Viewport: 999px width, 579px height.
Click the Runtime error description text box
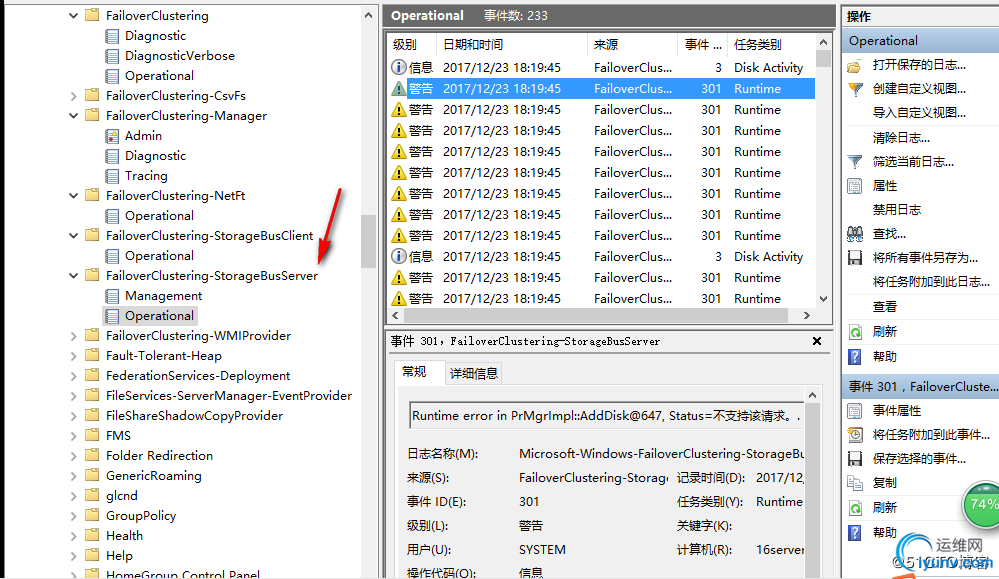pos(606,416)
